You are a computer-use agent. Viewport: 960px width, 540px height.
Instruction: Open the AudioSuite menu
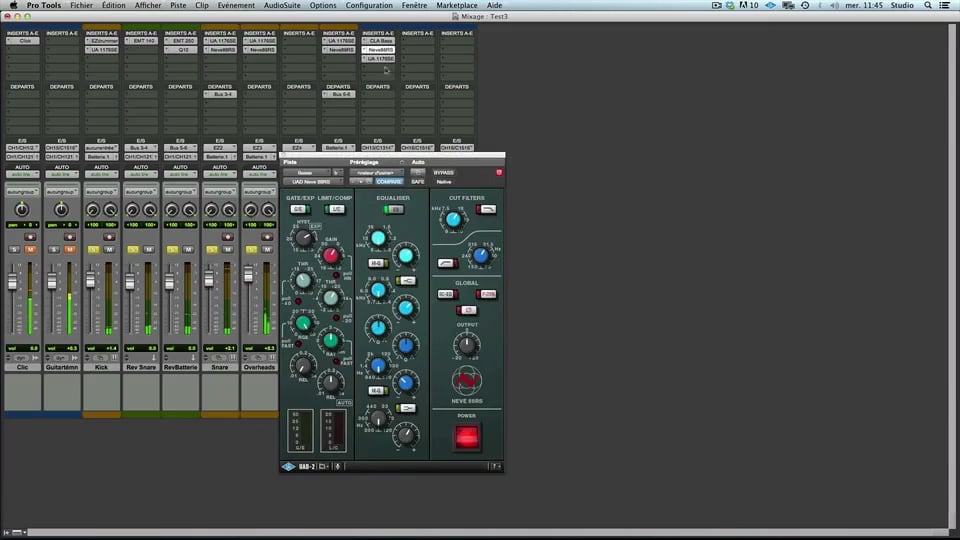coord(282,5)
